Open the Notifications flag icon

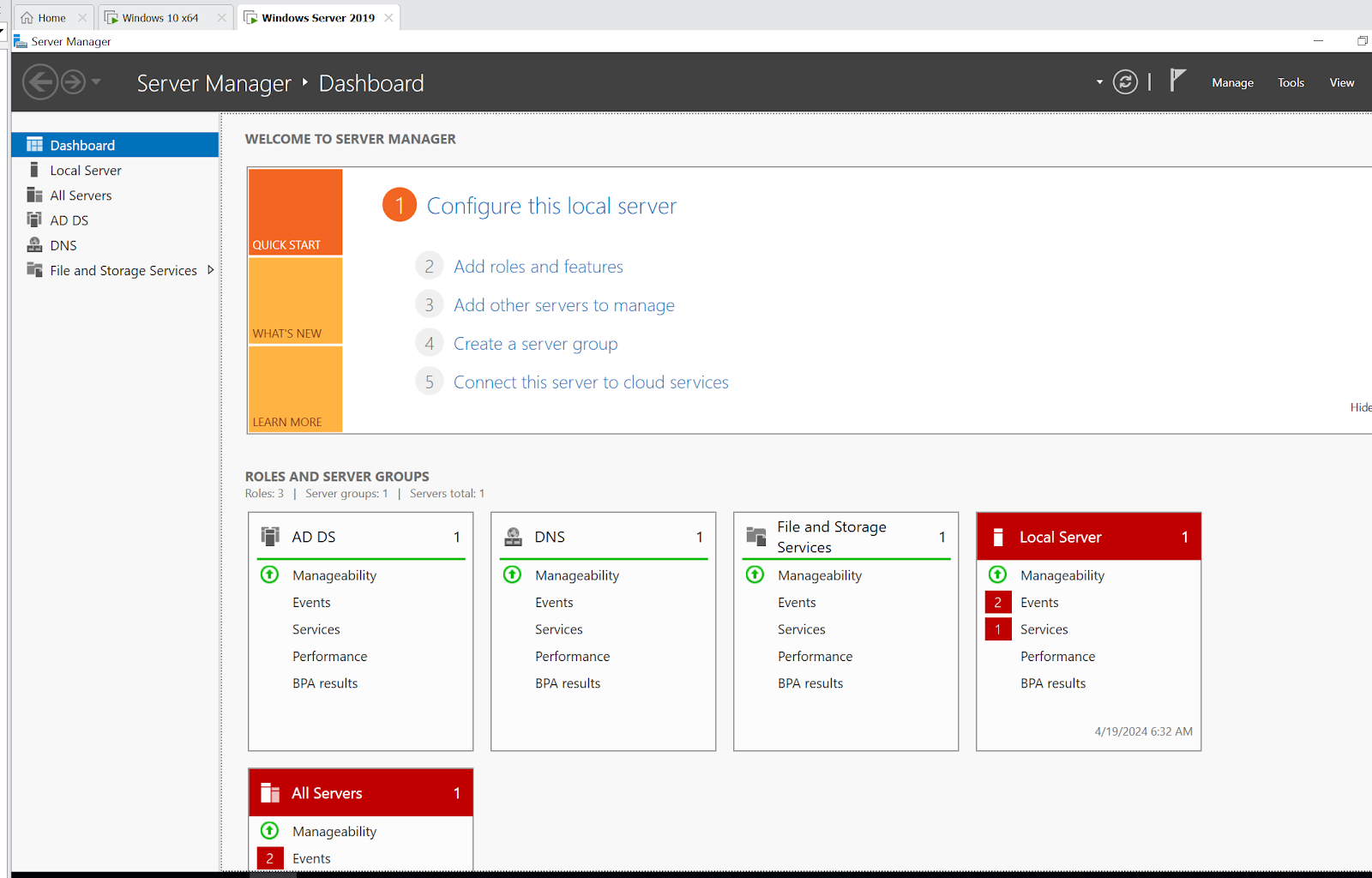pos(1178,81)
